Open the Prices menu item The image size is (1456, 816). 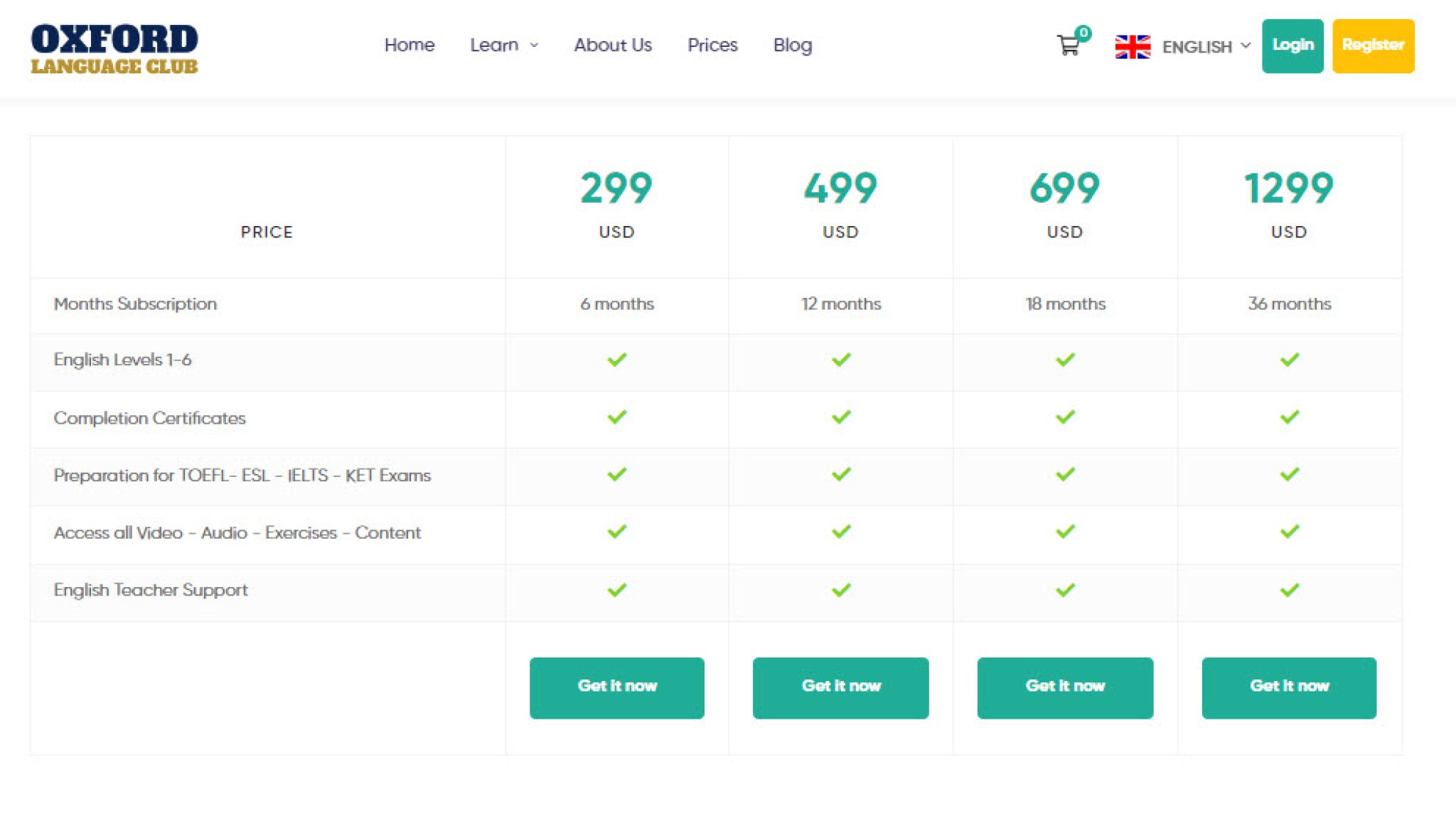point(712,45)
